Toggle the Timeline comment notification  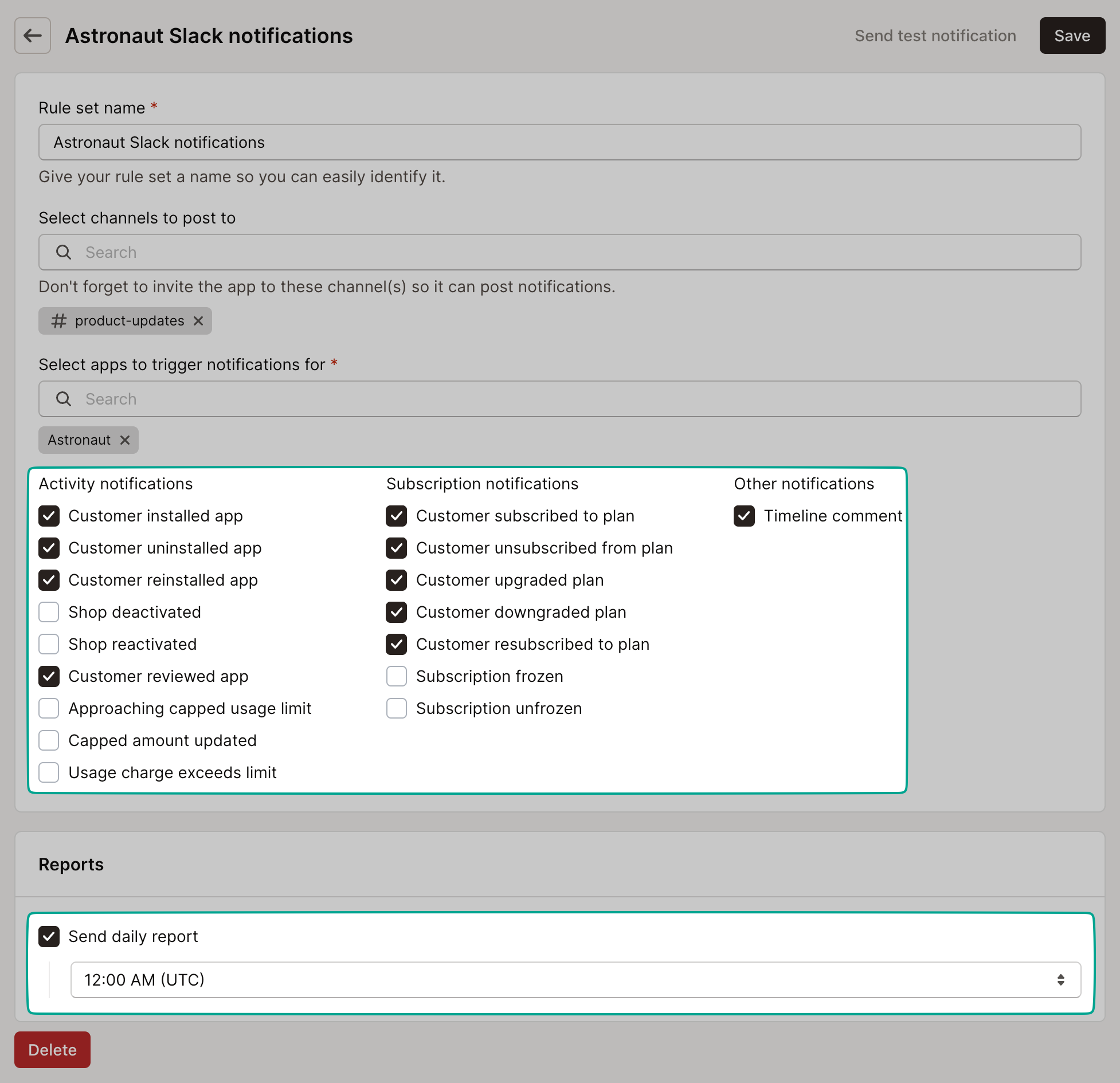click(x=744, y=516)
